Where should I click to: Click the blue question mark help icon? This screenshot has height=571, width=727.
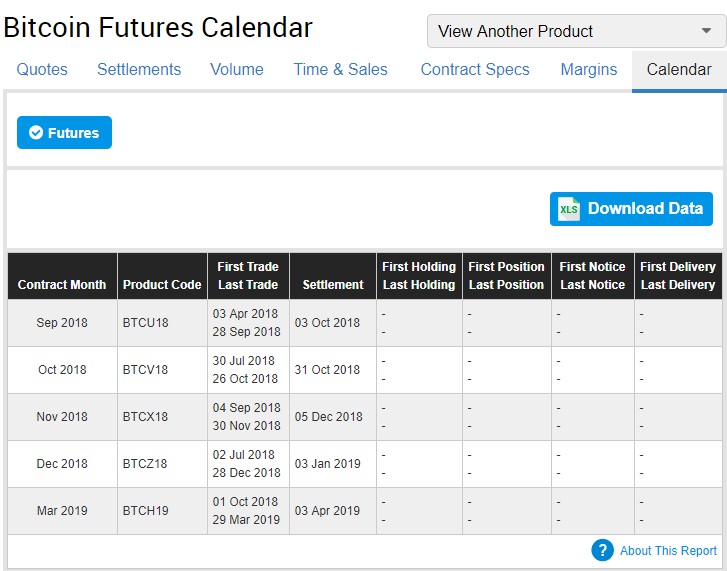click(602, 551)
